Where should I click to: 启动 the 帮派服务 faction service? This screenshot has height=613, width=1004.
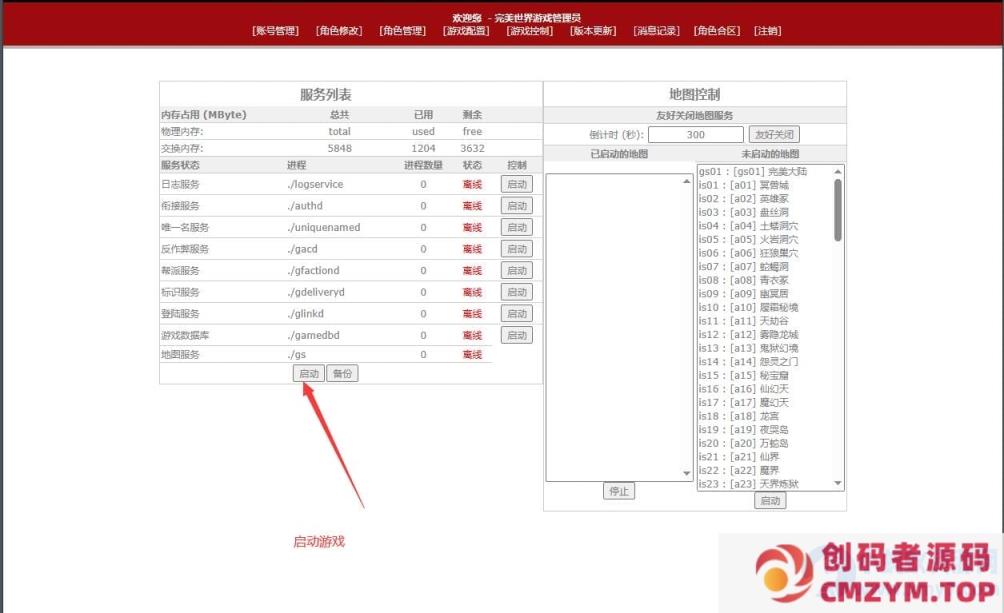[x=517, y=270]
